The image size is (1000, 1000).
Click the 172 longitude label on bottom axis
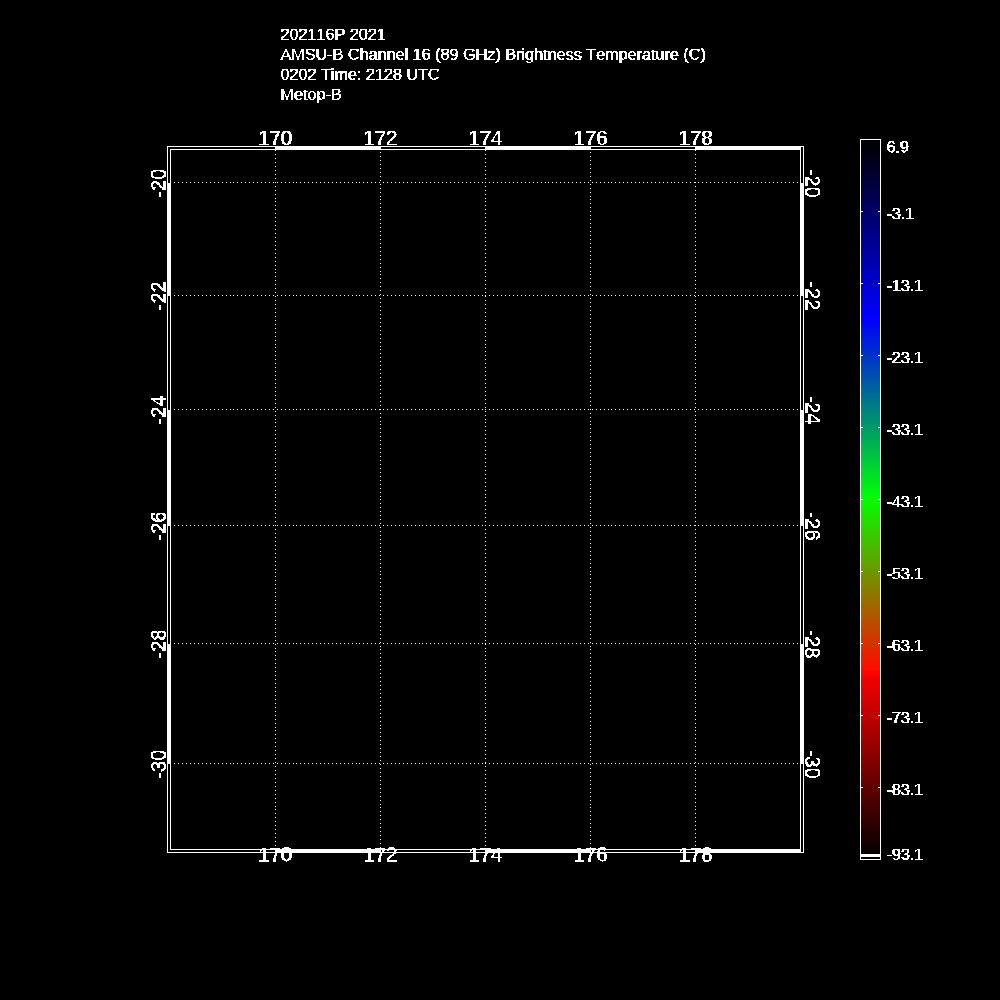[380, 855]
